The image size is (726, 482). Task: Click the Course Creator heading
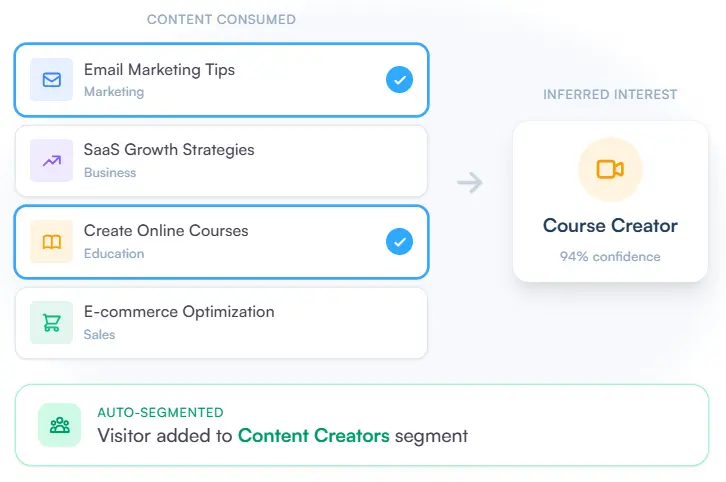(x=610, y=226)
